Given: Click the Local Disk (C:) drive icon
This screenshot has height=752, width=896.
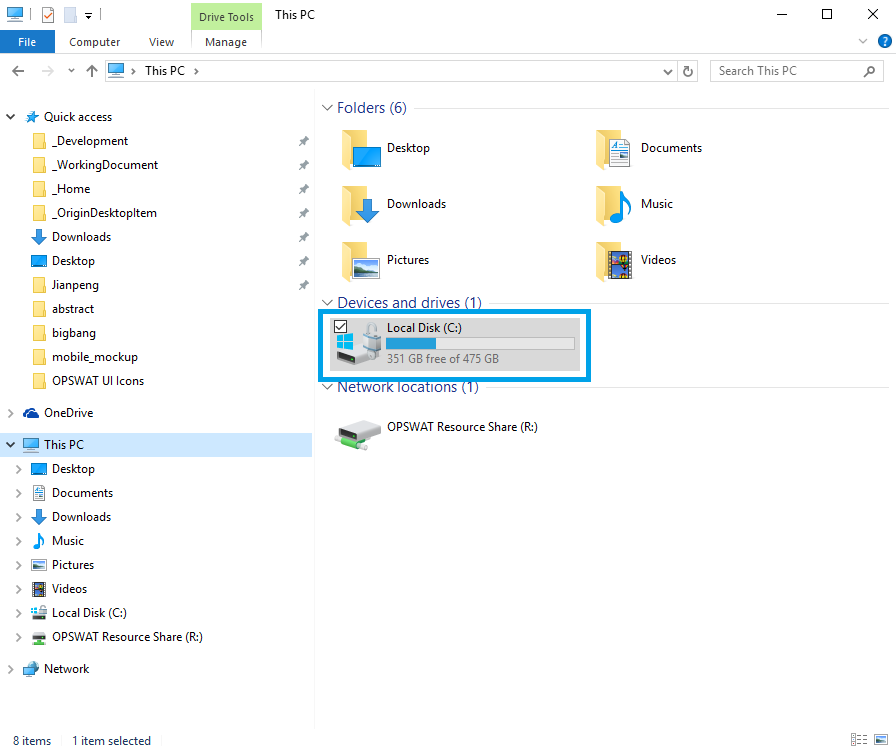Looking at the screenshot, I should click(359, 343).
